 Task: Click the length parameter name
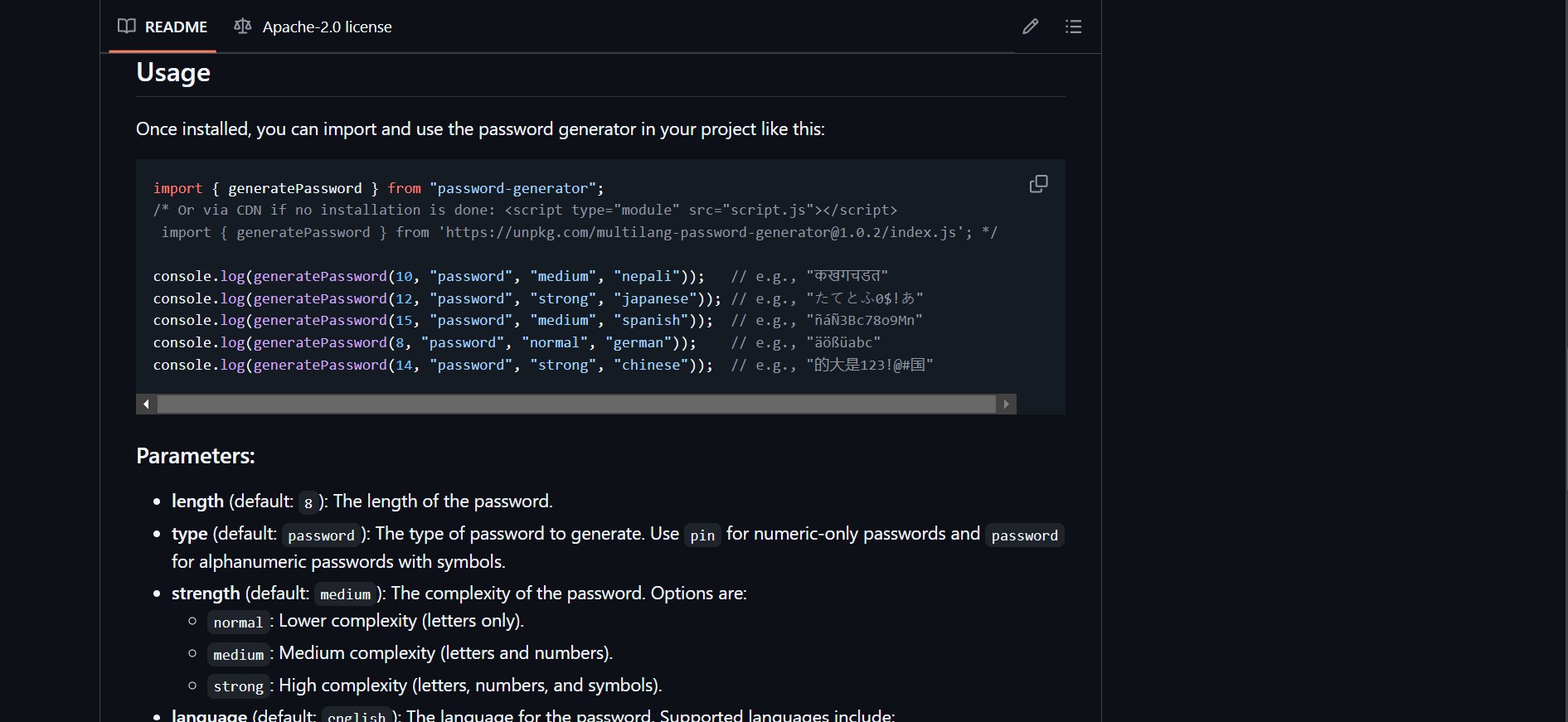coord(197,502)
